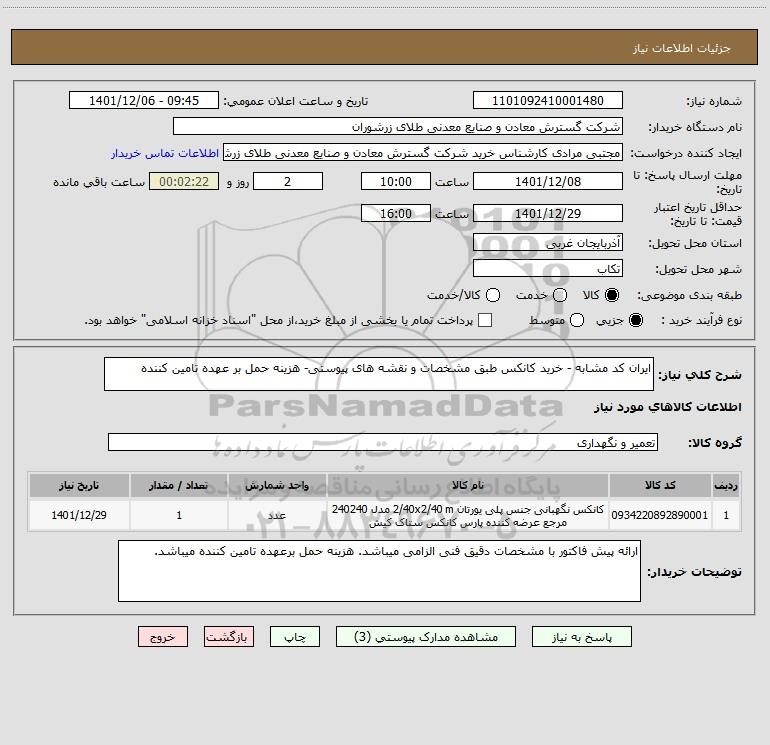Click the طبقه بندی موضوعی label
The height and width of the screenshot is (745, 770).
pos(689,295)
